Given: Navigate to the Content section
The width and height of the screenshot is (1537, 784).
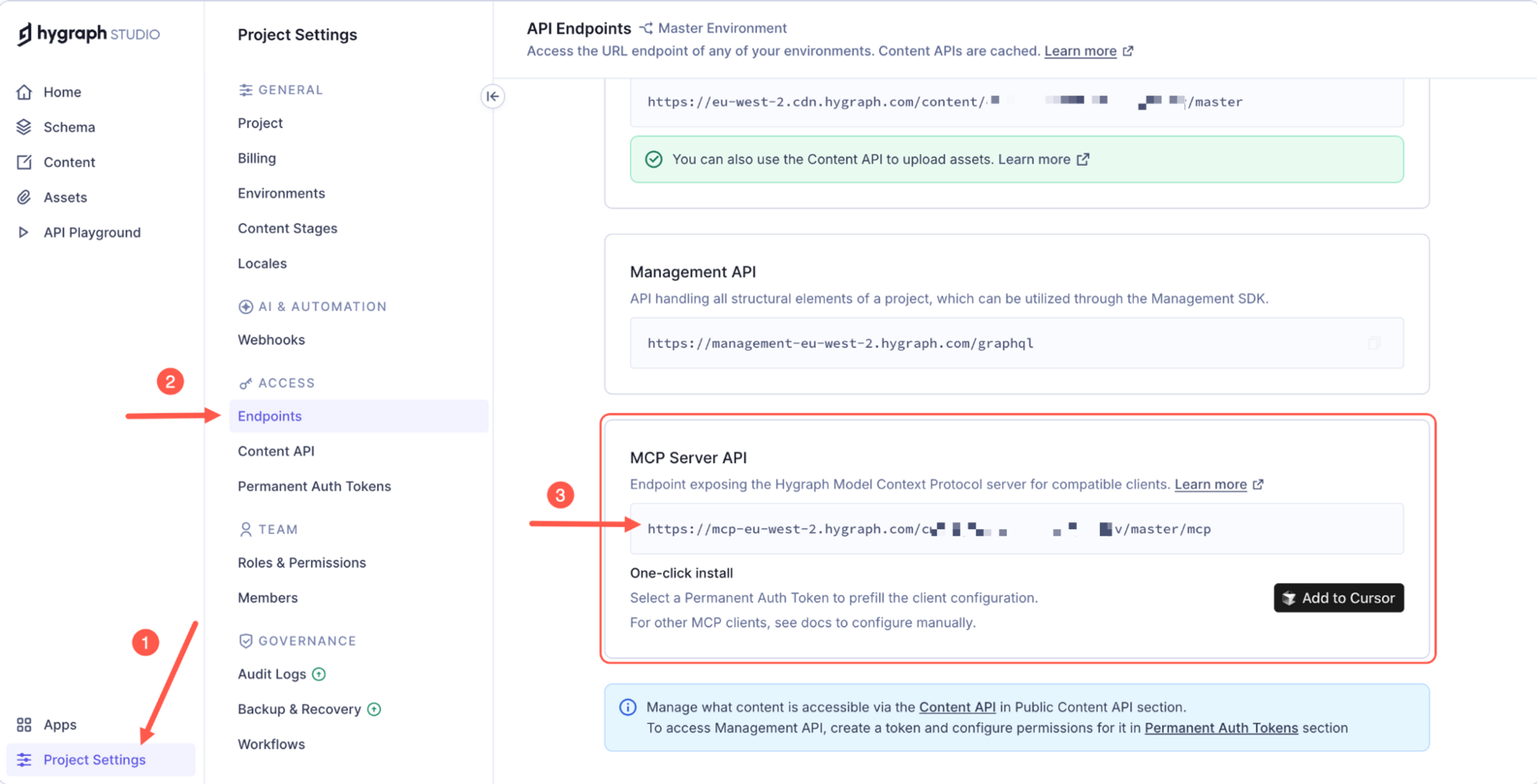Looking at the screenshot, I should tap(69, 162).
